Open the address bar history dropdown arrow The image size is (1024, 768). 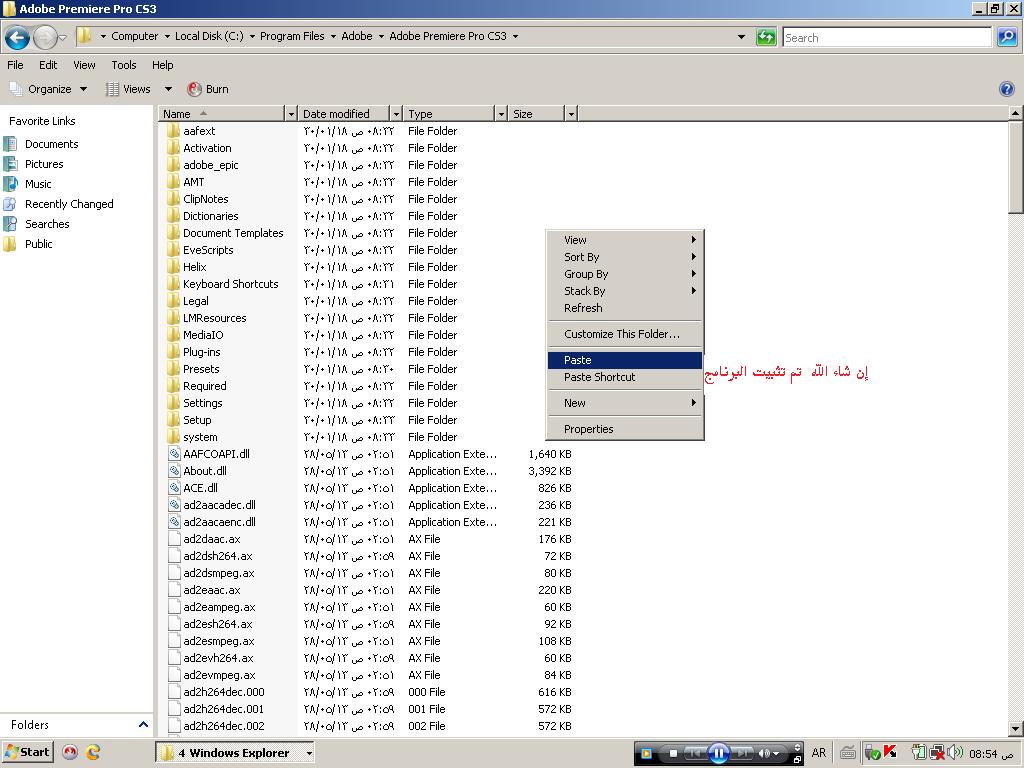click(741, 37)
